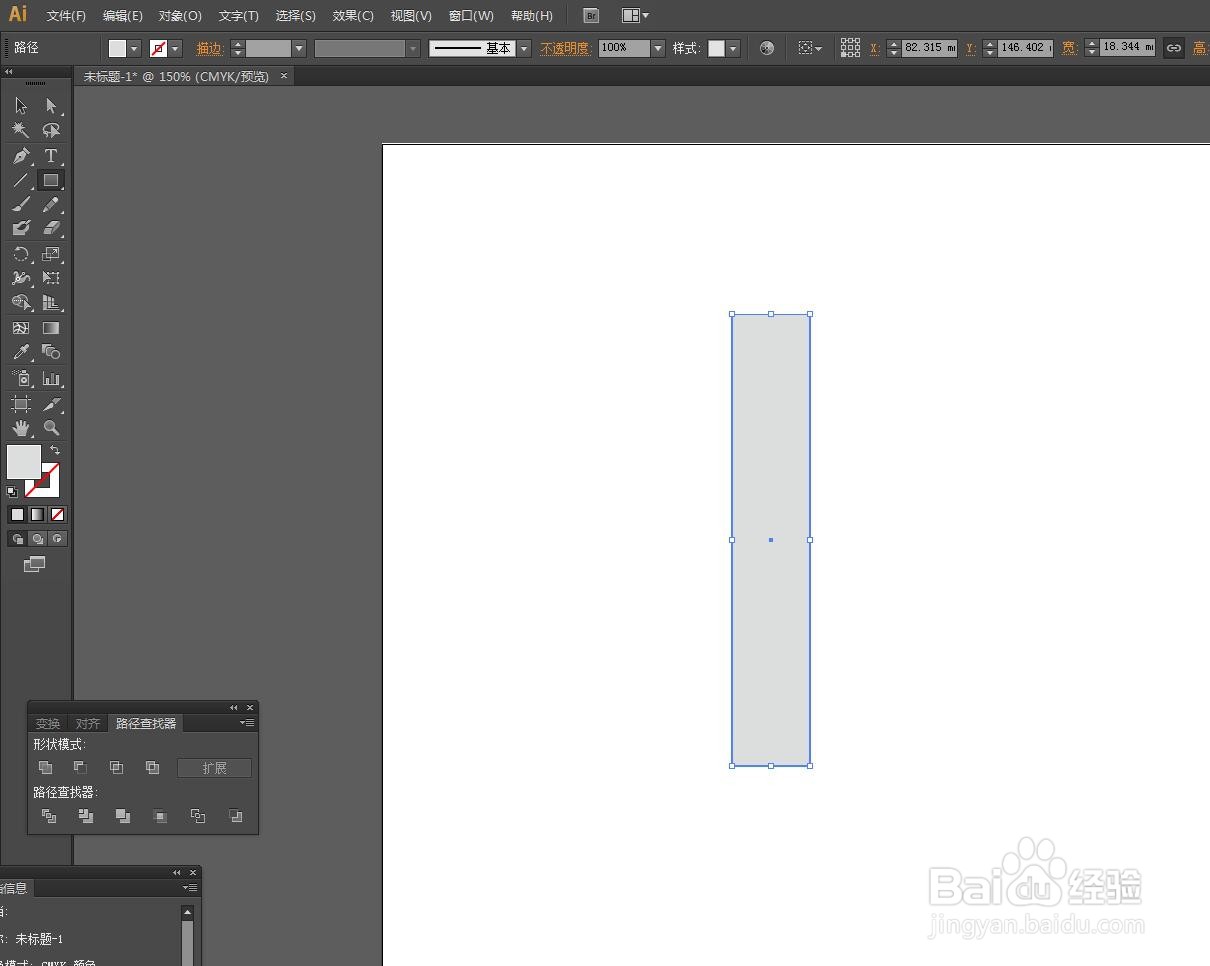Pick the Zoom tool
Screen dimensions: 1210x966
pyautogui.click(x=51, y=428)
